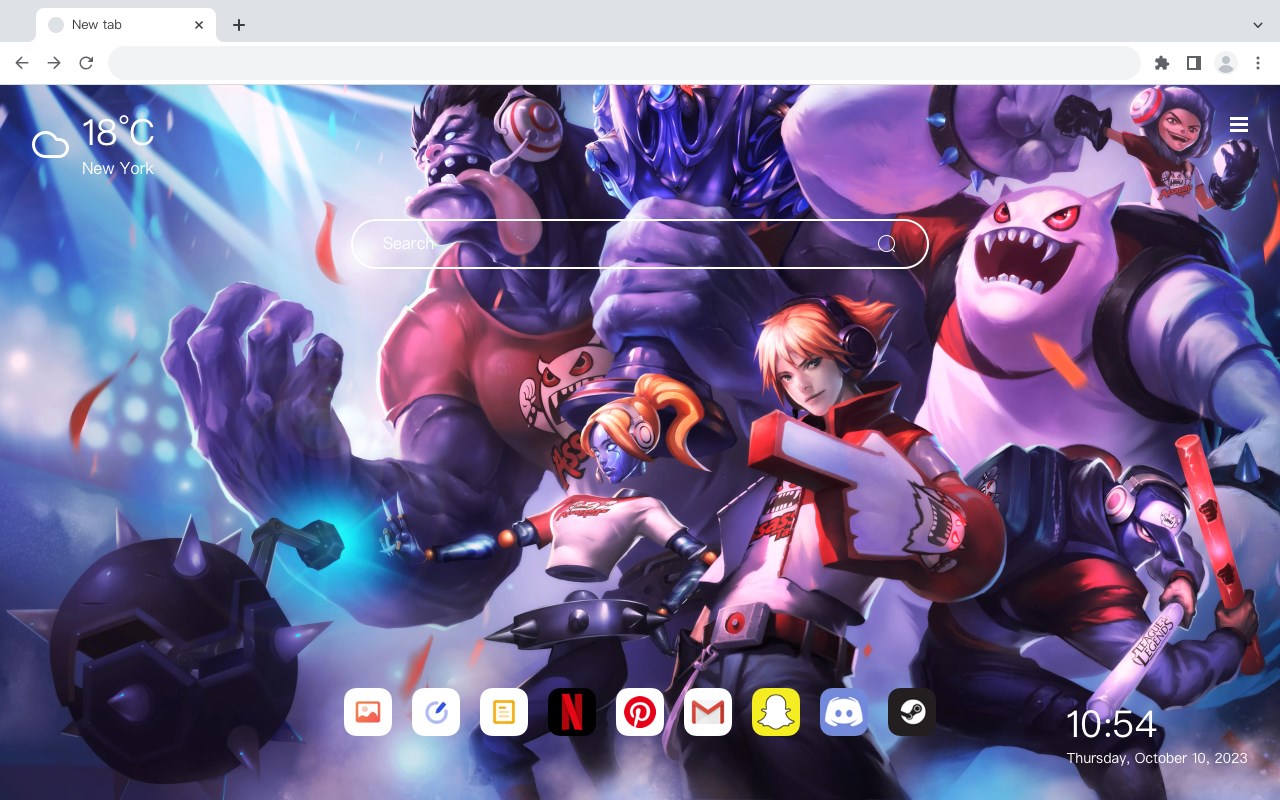Image resolution: width=1280 pixels, height=800 pixels.
Task: Open the profile avatar menu
Action: [1225, 63]
